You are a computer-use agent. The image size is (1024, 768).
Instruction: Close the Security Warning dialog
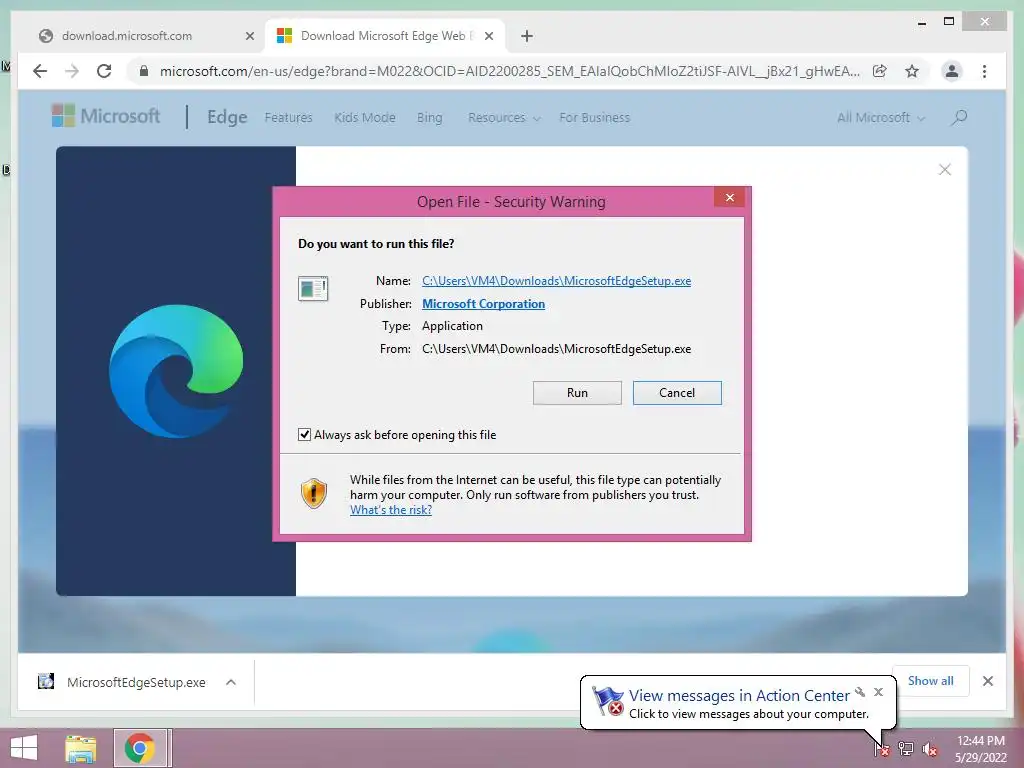click(729, 197)
